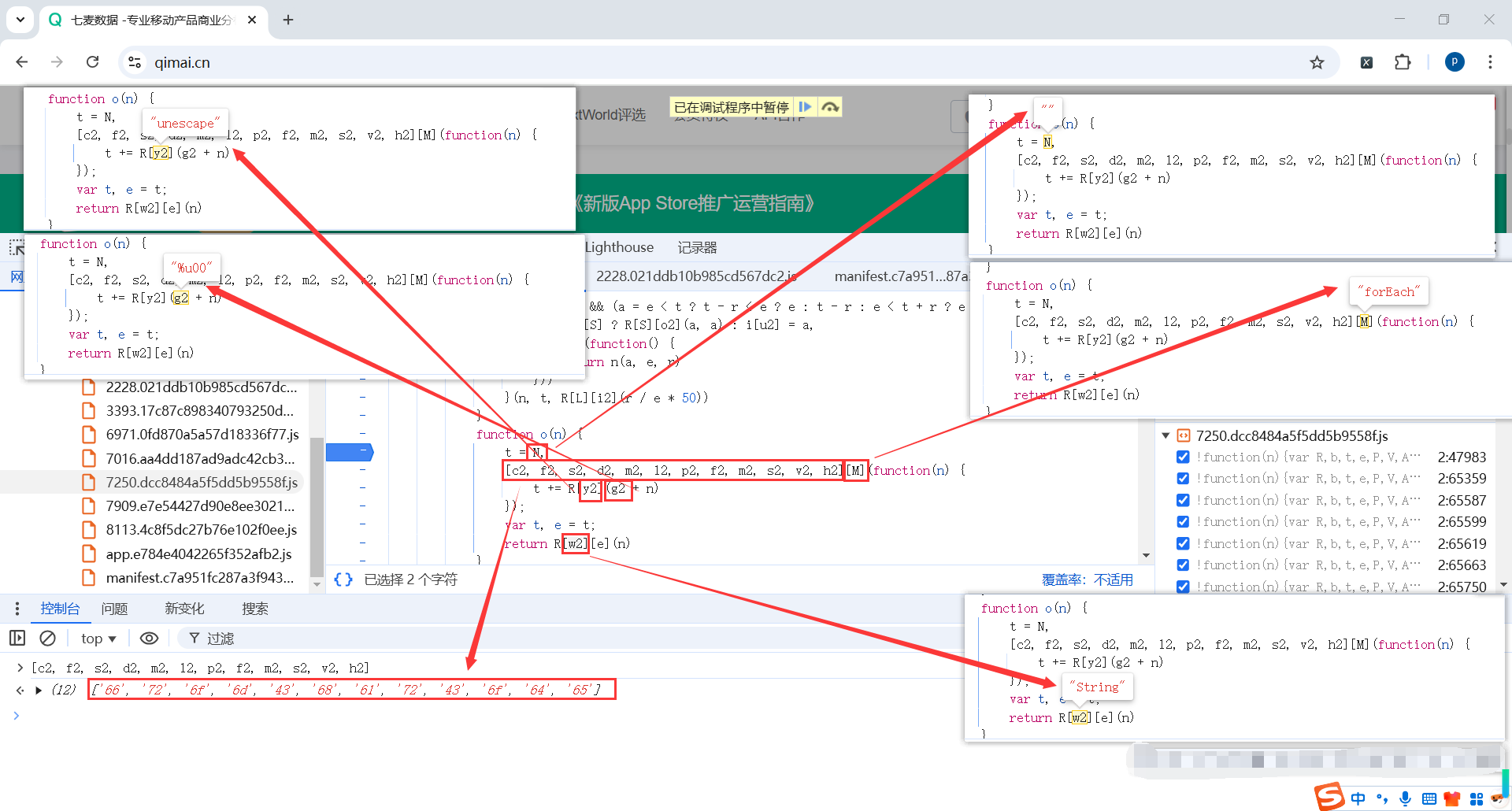Toggle the breakpoint at 2:65750

pyautogui.click(x=1183, y=587)
